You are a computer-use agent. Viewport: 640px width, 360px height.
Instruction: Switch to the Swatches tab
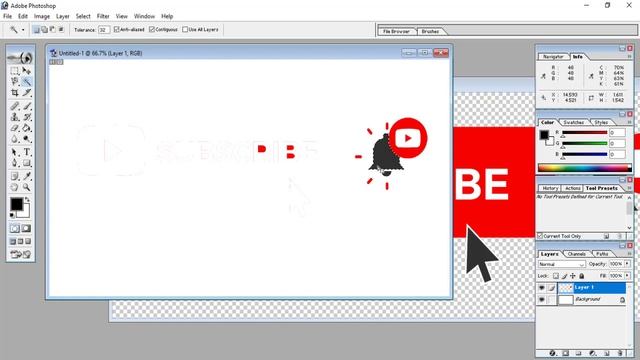(573, 122)
